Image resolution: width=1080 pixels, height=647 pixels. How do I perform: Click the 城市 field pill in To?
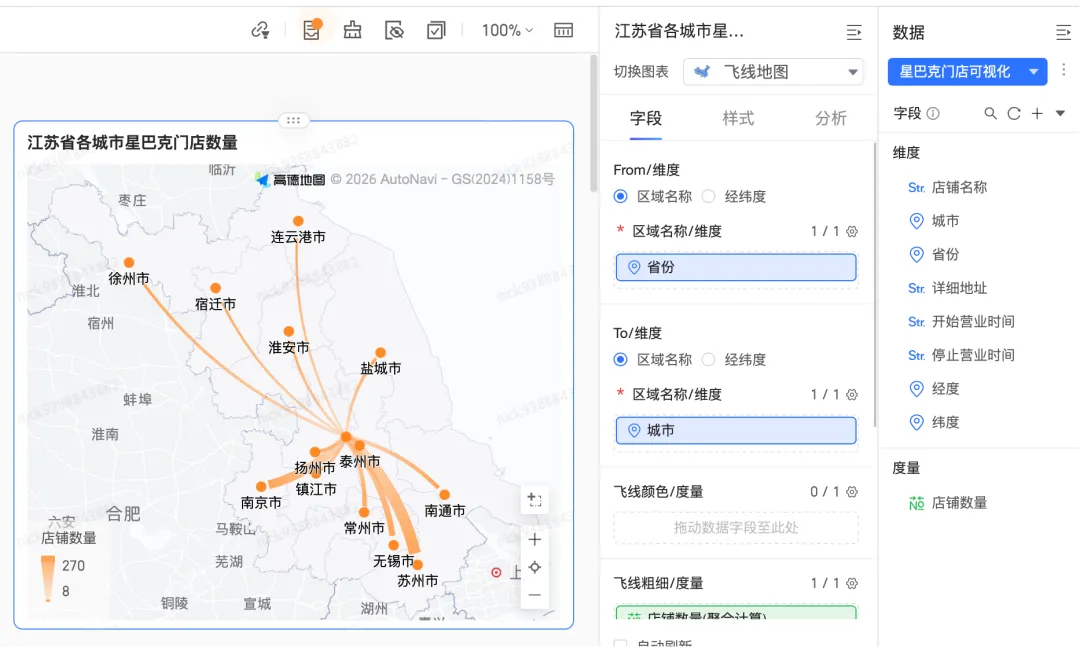coord(736,431)
